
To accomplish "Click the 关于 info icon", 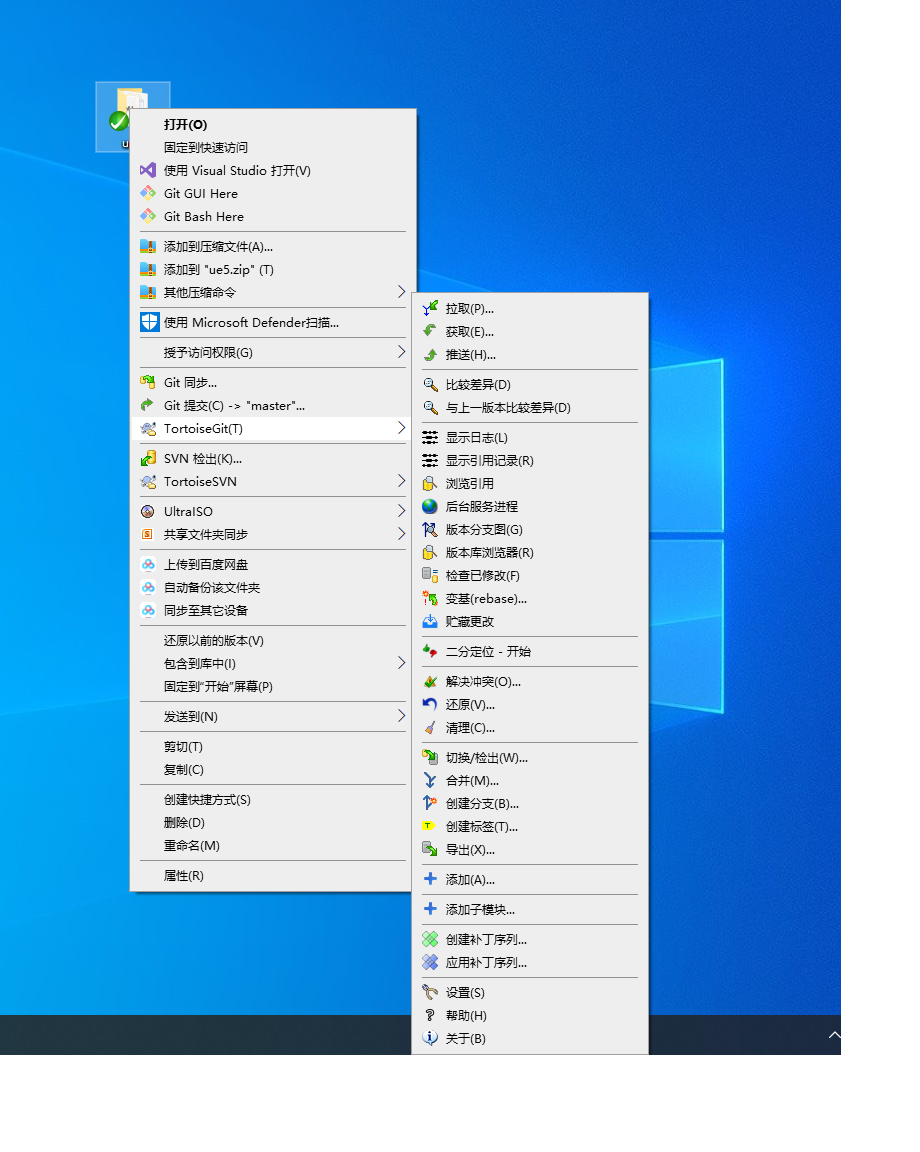I will coord(430,1039).
